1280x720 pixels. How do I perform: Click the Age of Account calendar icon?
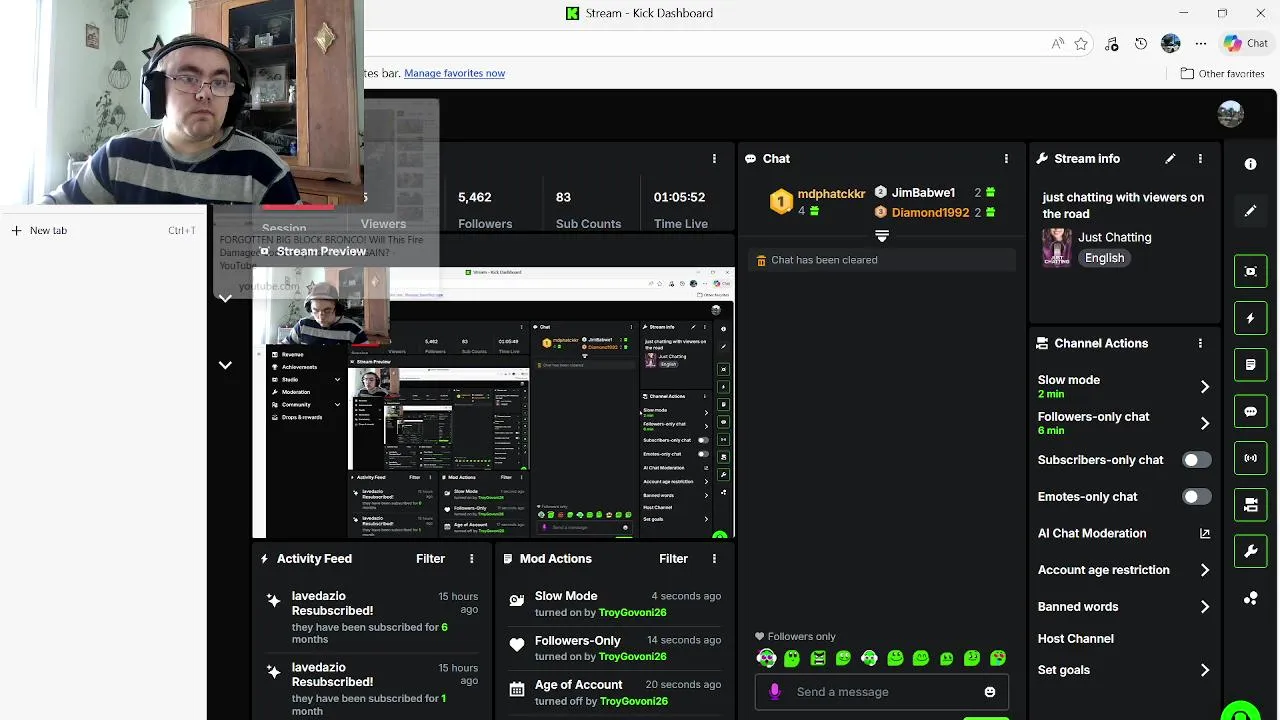(x=517, y=689)
